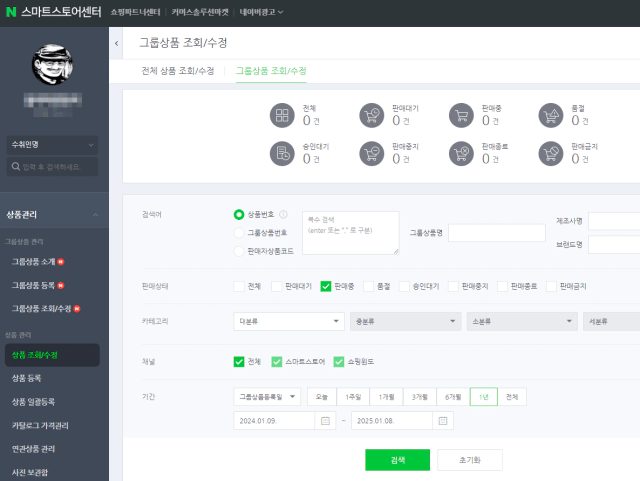
Task: Open the 세분류 category dropdown
Action: click(611, 321)
